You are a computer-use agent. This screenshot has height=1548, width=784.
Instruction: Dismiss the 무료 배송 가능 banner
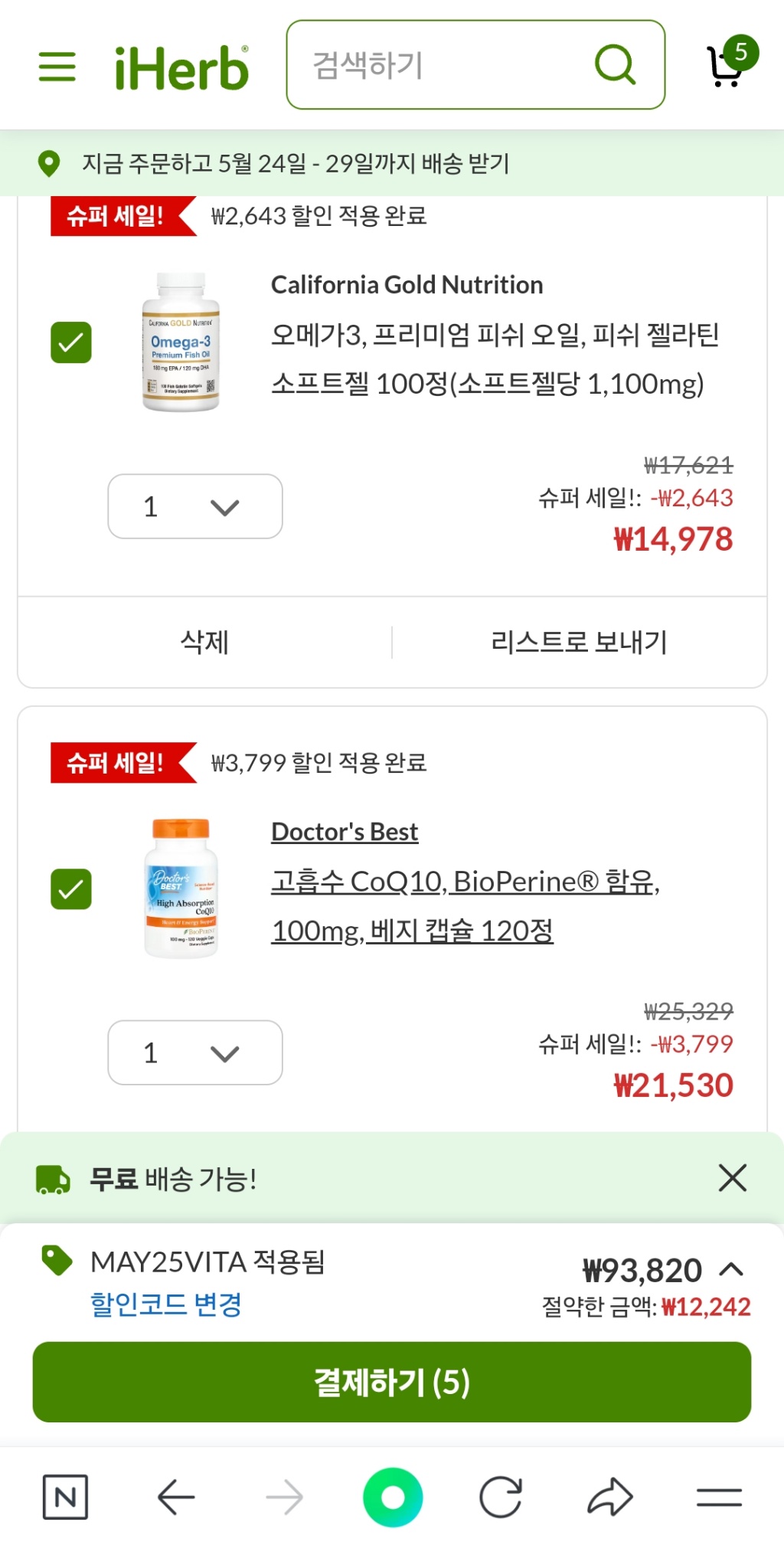pyautogui.click(x=733, y=1178)
